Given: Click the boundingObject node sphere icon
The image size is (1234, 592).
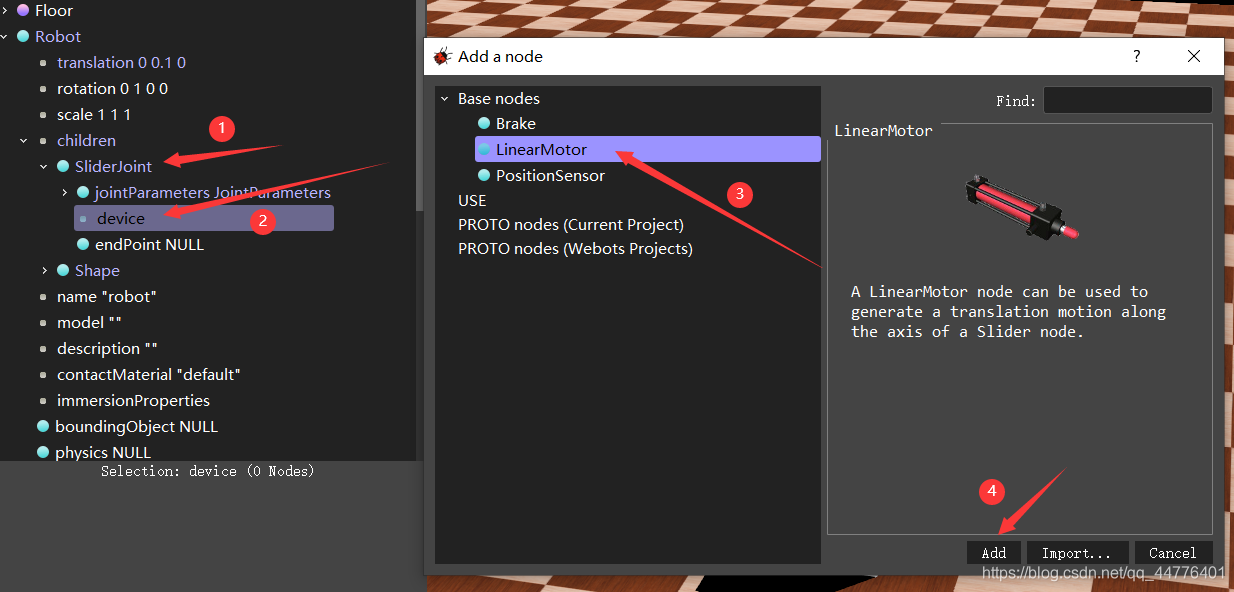Looking at the screenshot, I should pos(43,426).
